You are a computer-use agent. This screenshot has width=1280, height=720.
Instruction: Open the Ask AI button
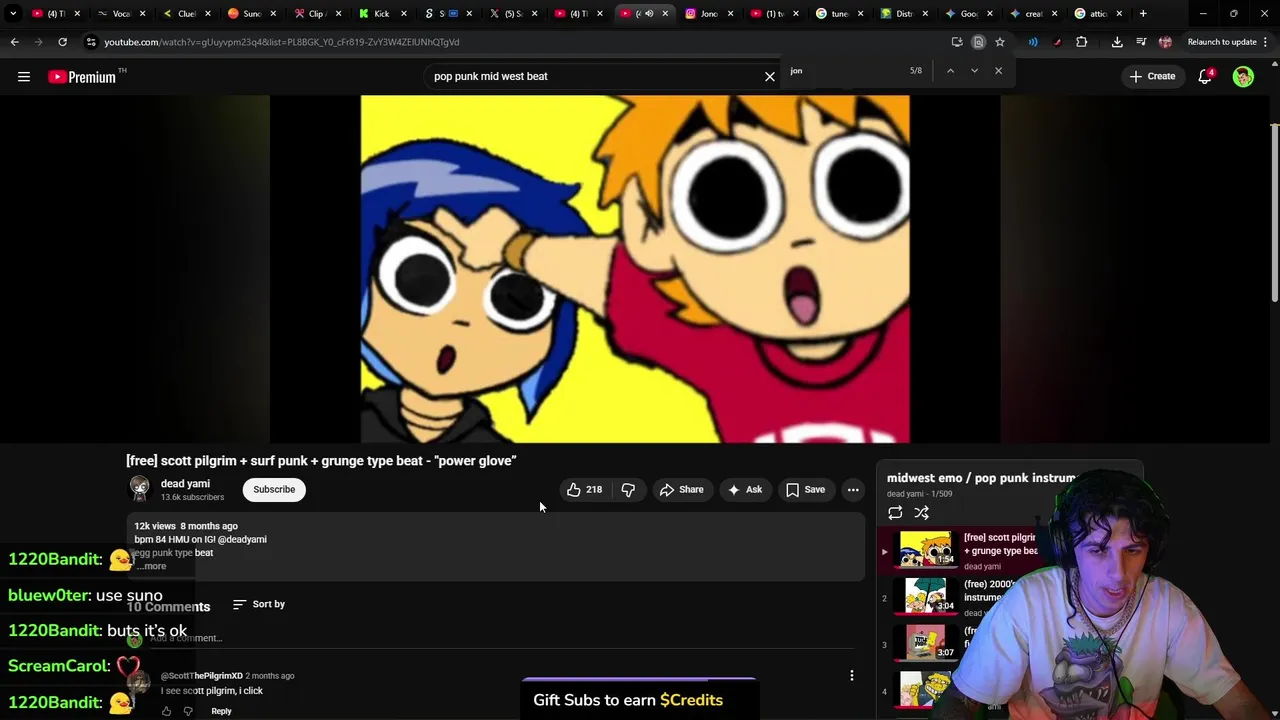pyautogui.click(x=745, y=489)
